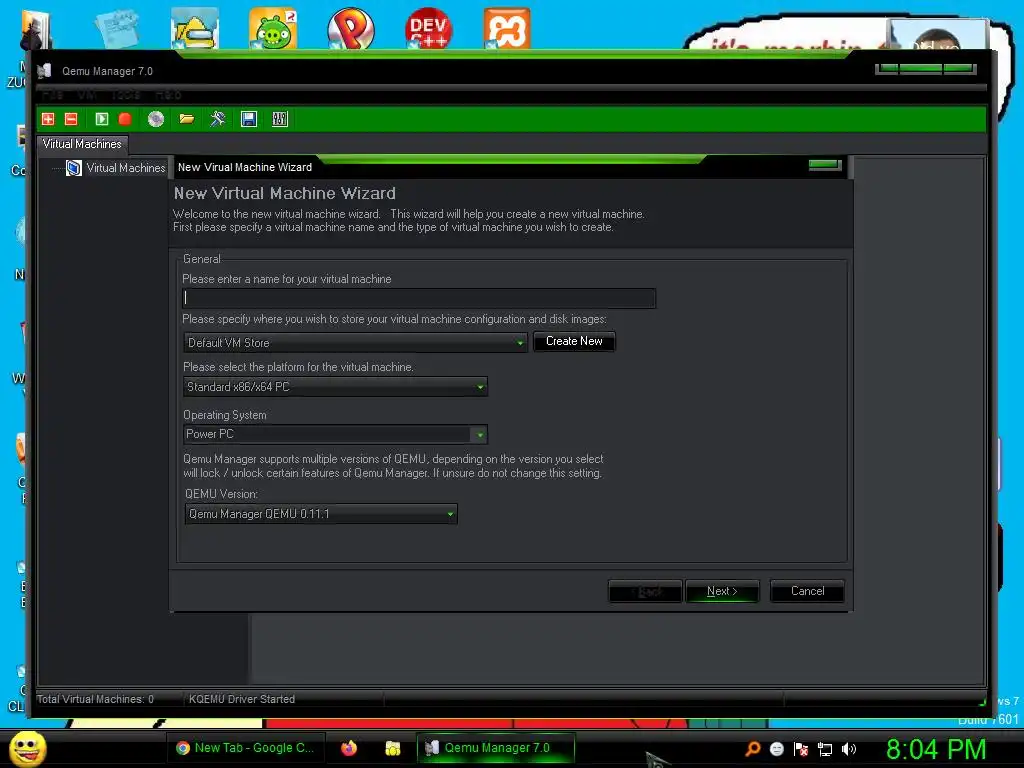This screenshot has height=768, width=1024.
Task: Click the Next button
Action: (x=722, y=591)
